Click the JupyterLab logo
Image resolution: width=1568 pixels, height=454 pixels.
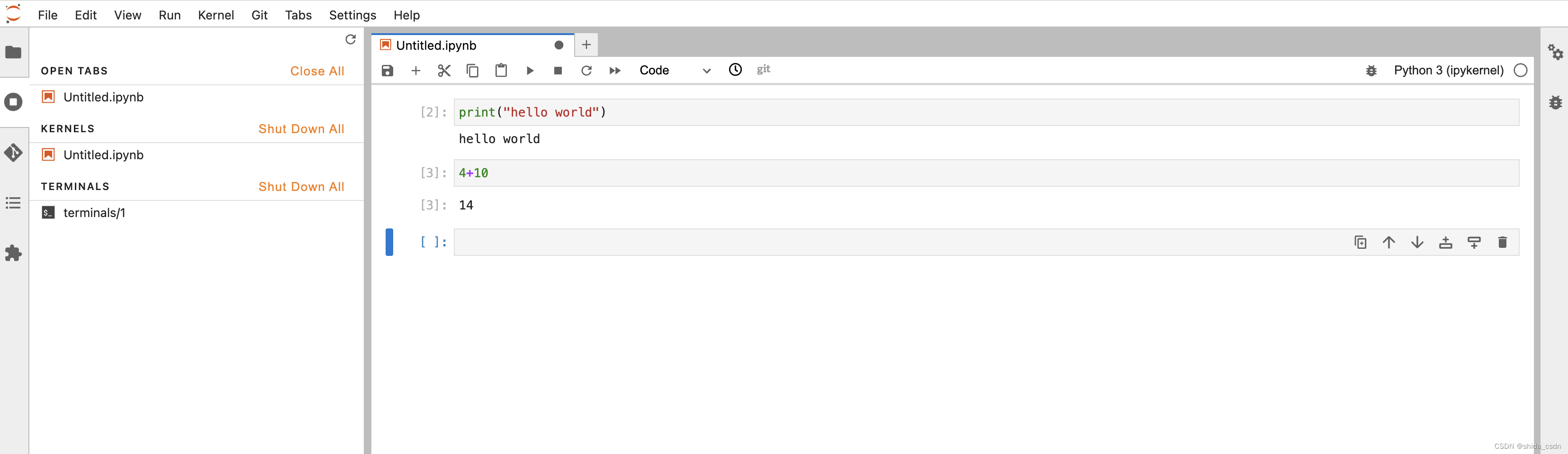tap(13, 13)
